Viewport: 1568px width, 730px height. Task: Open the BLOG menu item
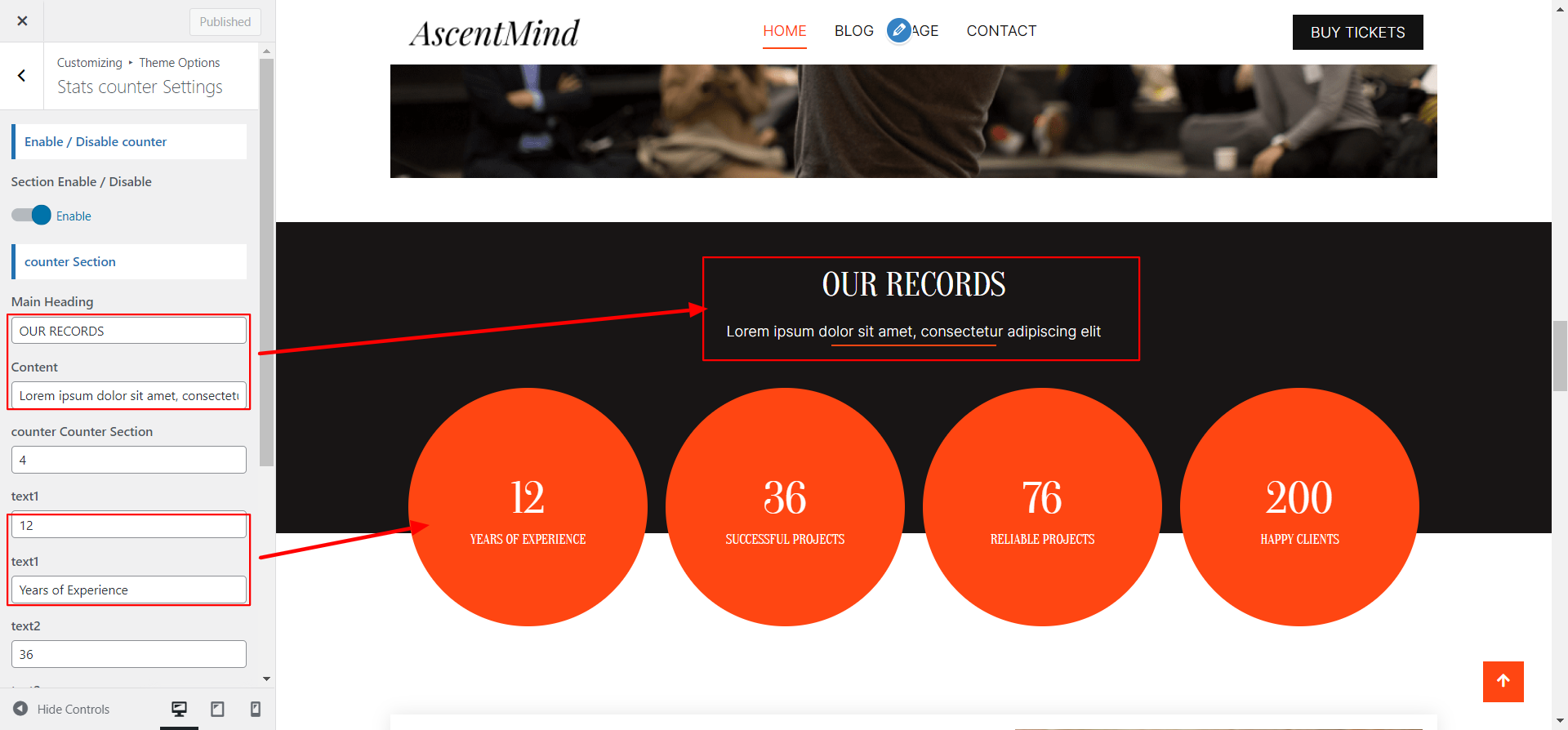tap(853, 31)
